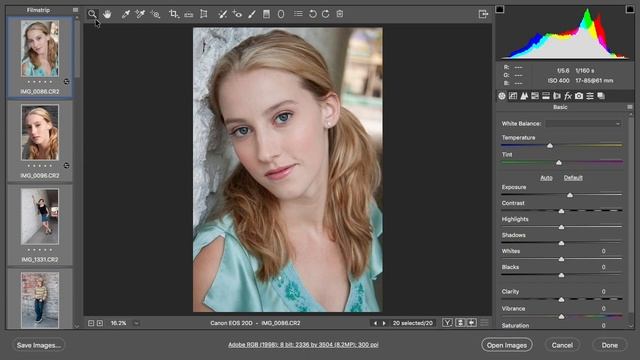Click the Highlights slider handle
The height and width of the screenshot is (360, 640).
[x=561, y=227]
